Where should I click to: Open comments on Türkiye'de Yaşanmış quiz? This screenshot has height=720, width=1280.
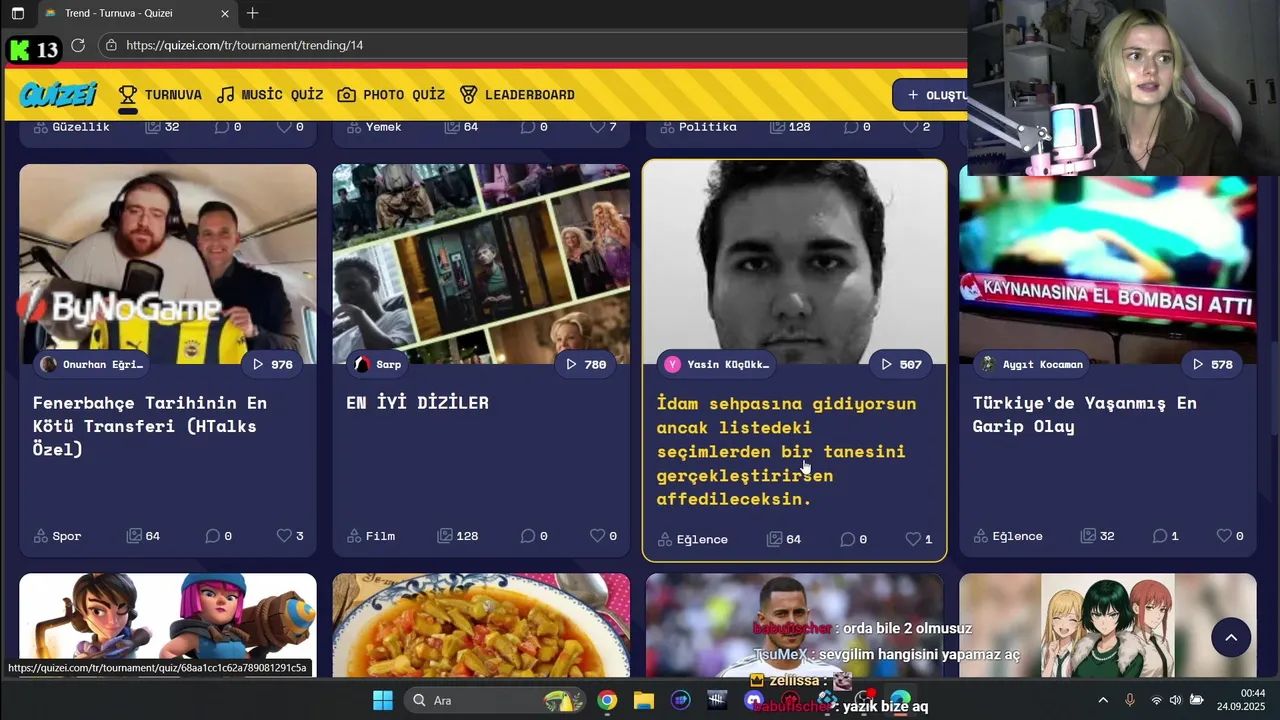coord(1165,536)
